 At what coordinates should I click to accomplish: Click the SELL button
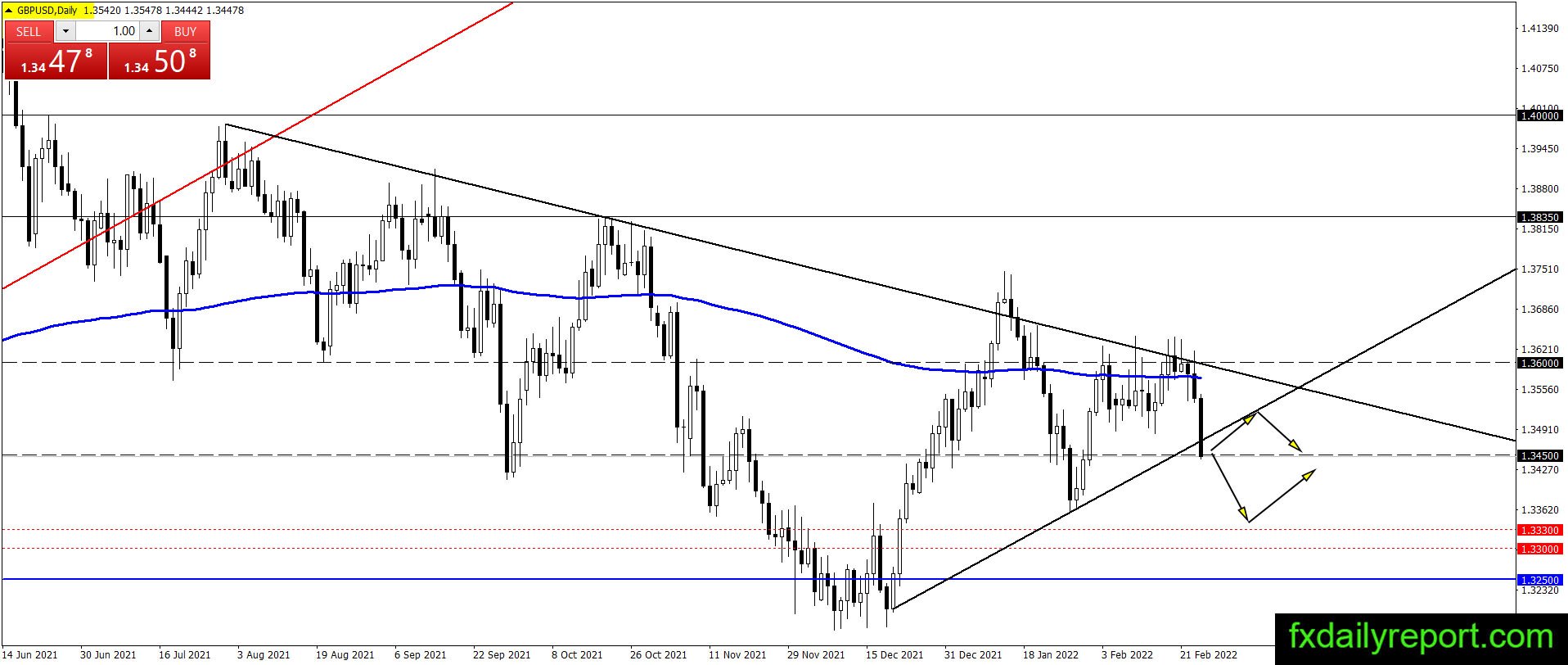point(29,31)
